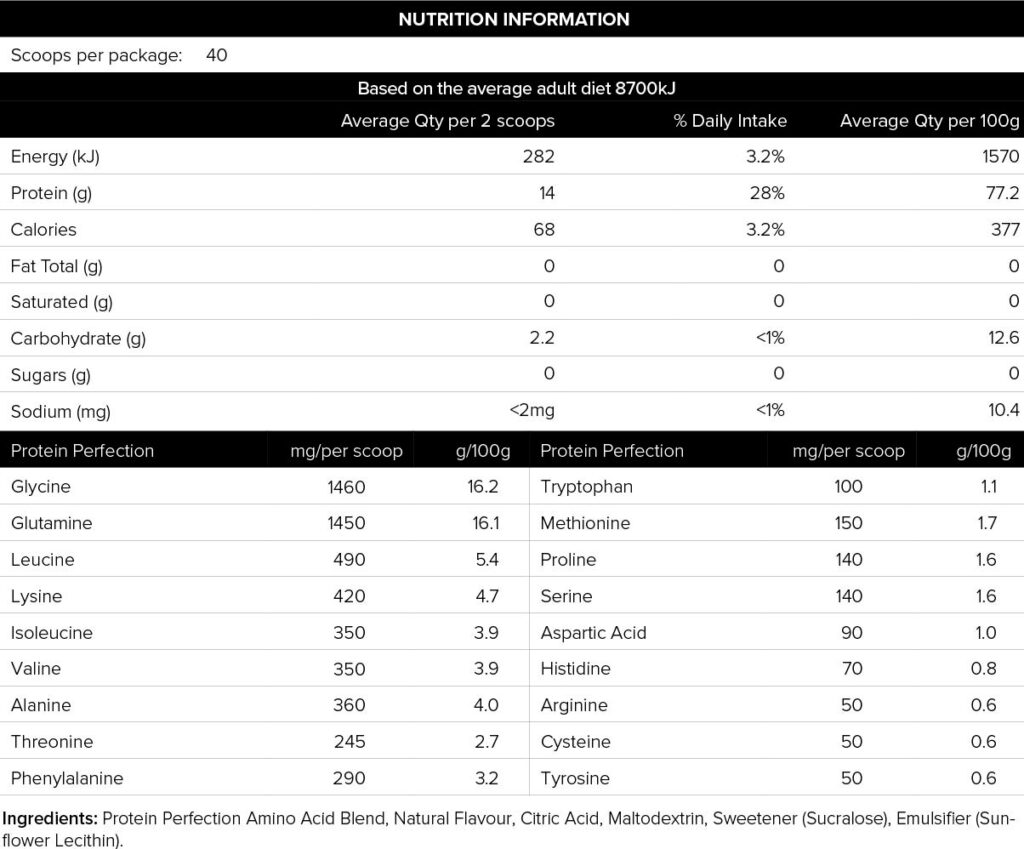Screen dimensions: 1024x849
Task: Click the Tryptophan row label
Action: pyautogui.click(x=586, y=487)
